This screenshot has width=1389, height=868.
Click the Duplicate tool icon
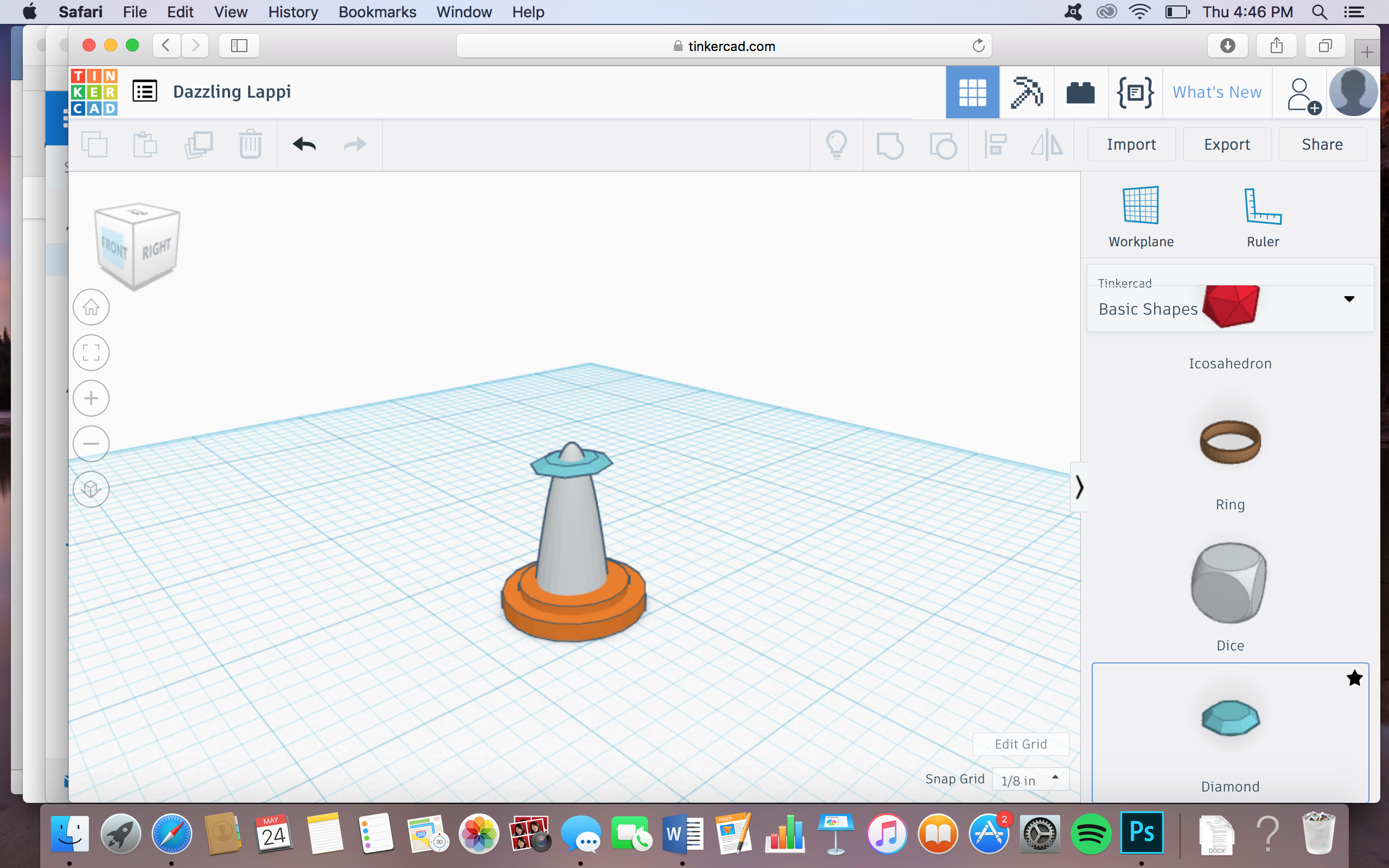(199, 145)
